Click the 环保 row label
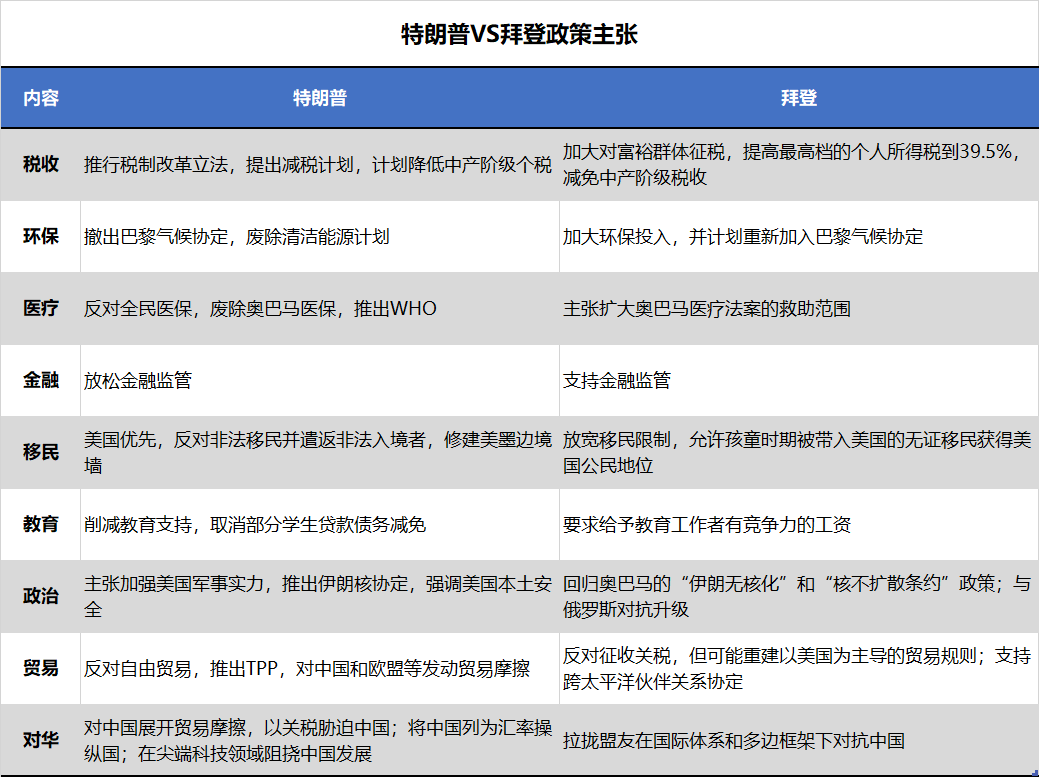Screen dimensions: 1039x777 coord(41,237)
